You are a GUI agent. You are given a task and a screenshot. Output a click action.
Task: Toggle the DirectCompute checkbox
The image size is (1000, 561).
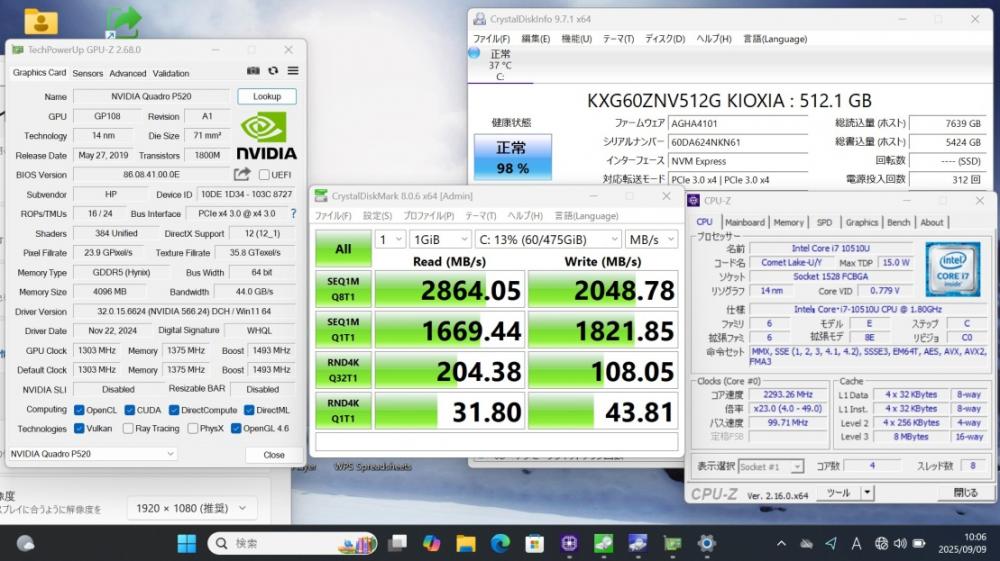click(x=173, y=410)
